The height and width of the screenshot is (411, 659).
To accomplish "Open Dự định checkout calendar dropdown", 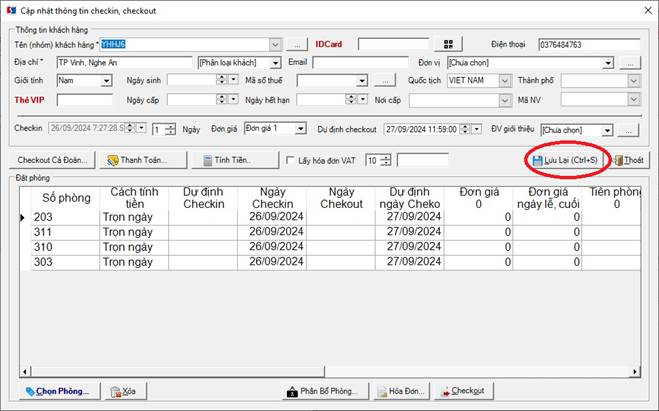I will pyautogui.click(x=477, y=129).
